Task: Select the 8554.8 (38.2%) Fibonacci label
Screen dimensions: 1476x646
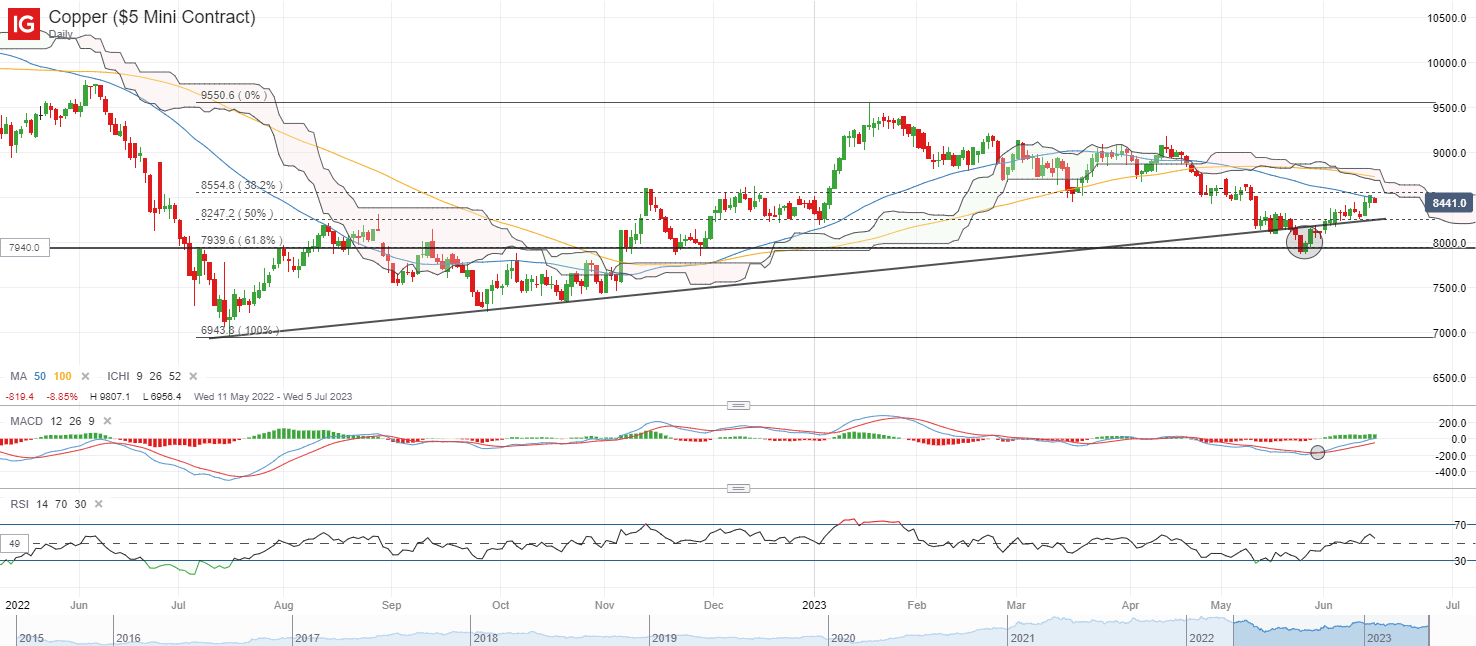Action: tap(242, 186)
